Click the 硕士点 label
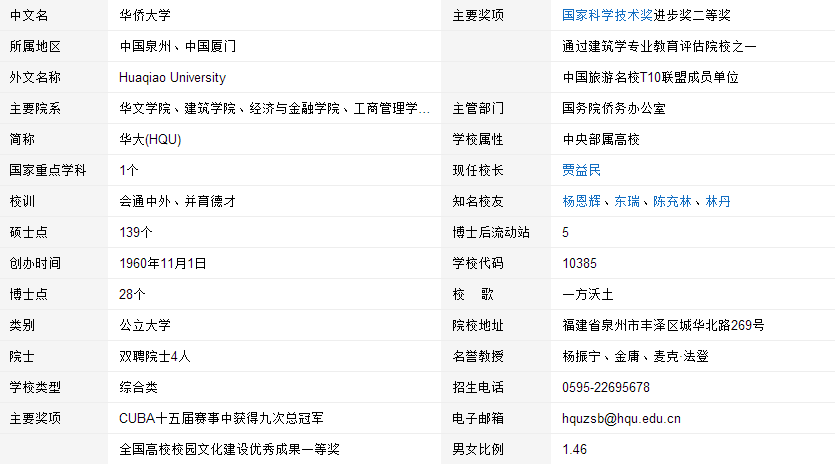The height and width of the screenshot is (464, 835). click(29, 232)
